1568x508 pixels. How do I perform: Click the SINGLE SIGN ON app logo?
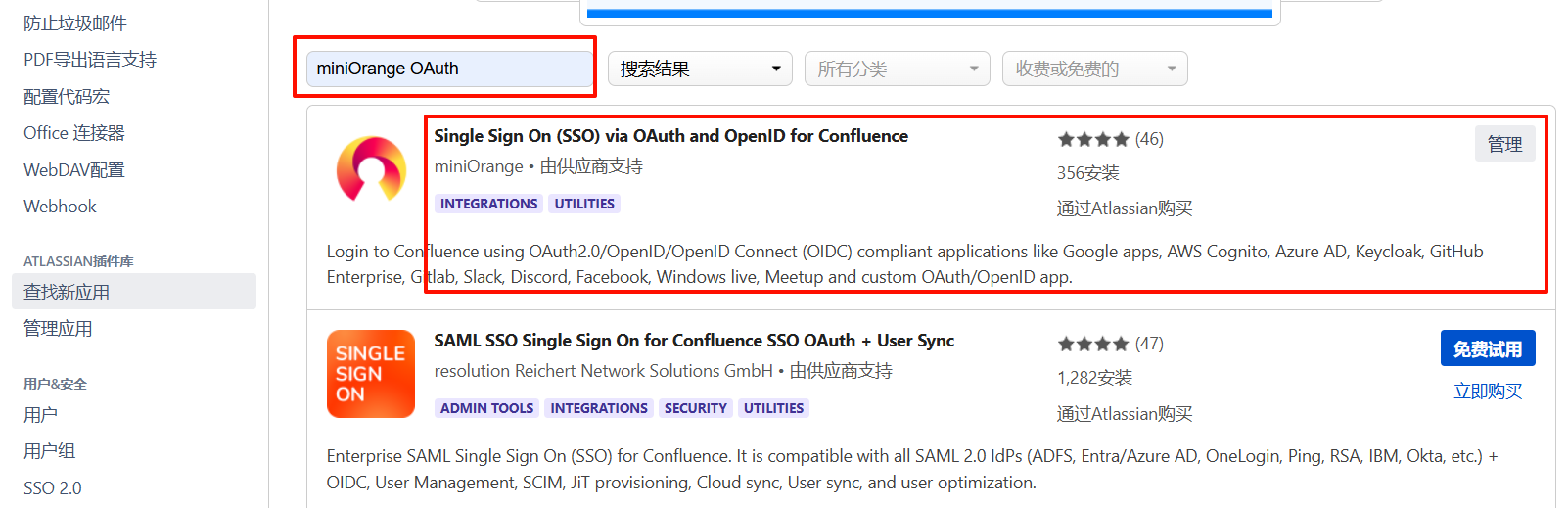click(371, 374)
